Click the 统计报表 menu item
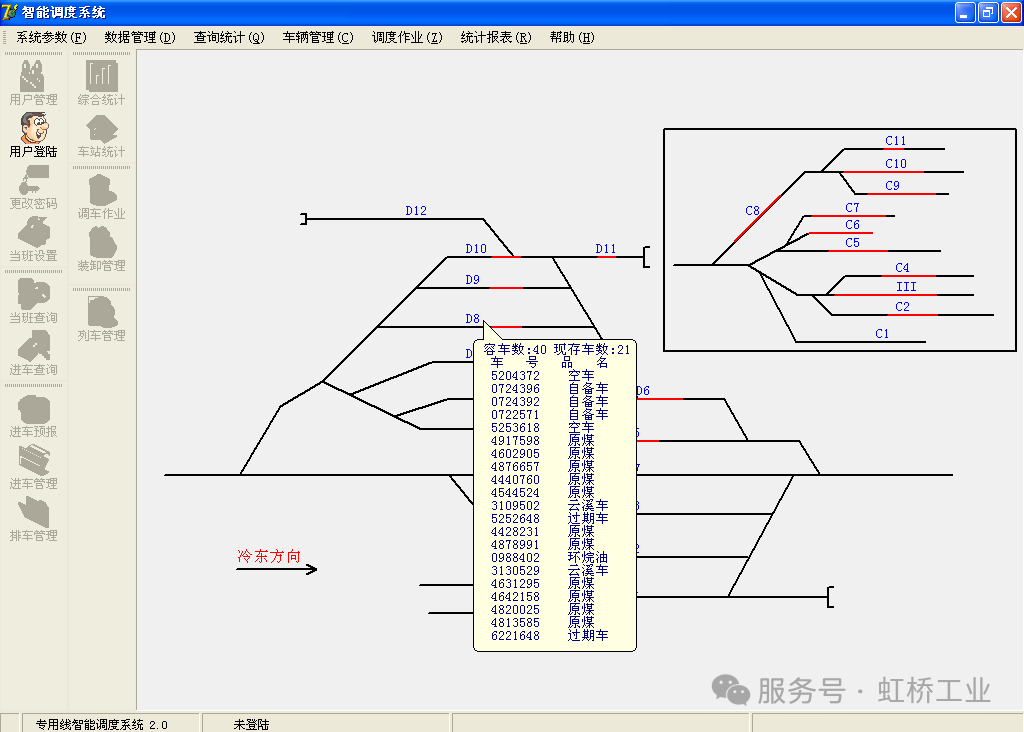Screen dimensions: 1024x732 [496, 37]
